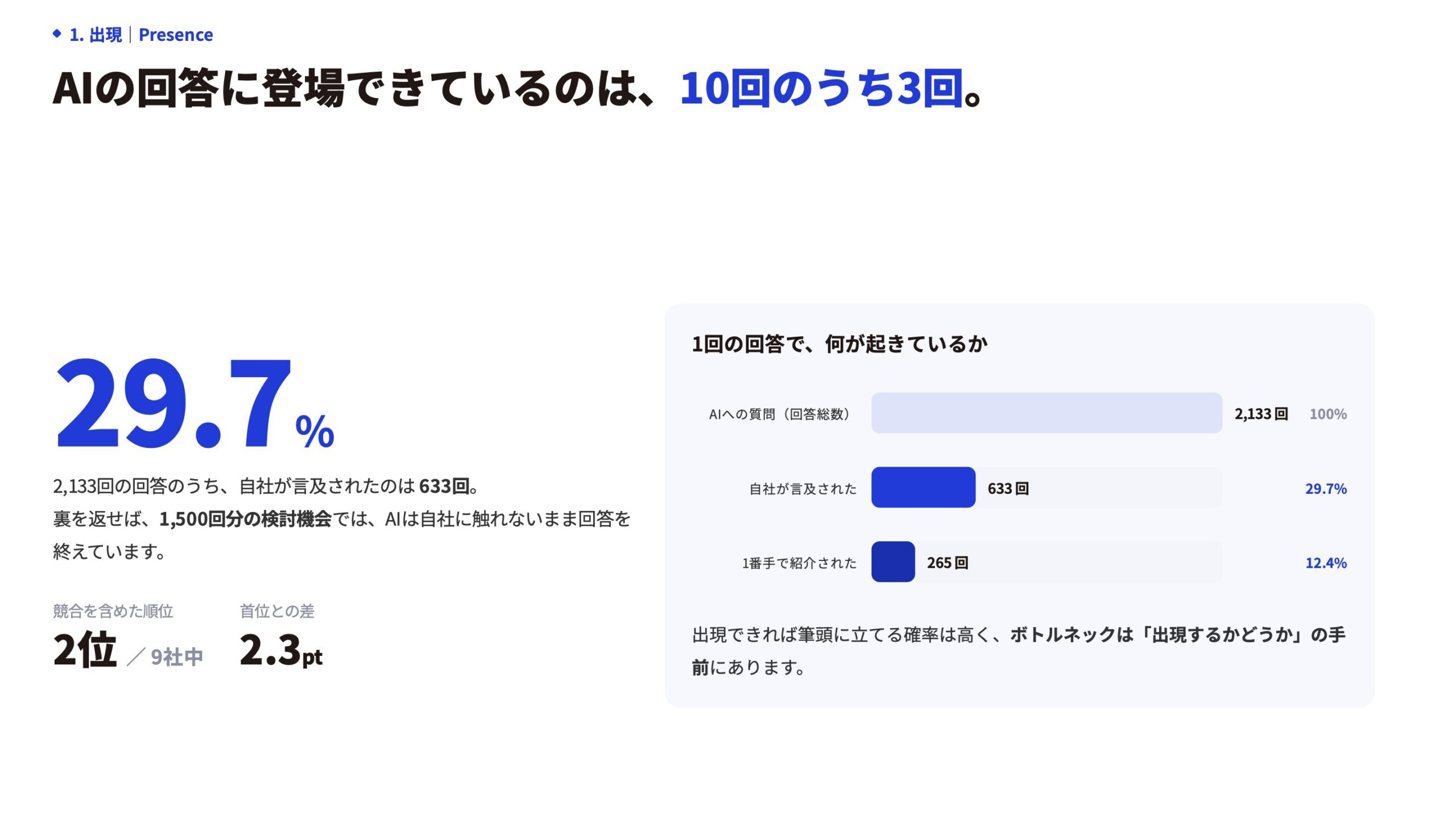Image resolution: width=1456 pixels, height=821 pixels.
Task: Click the blue 自社が言及された bar
Action: 923,488
